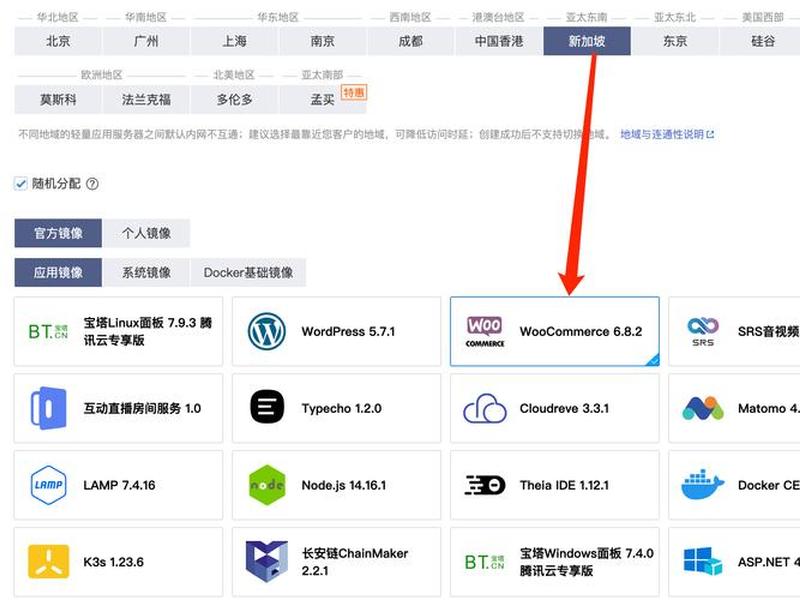Select the 硅谷 region
Viewport: 800px width, 600px height.
pos(760,41)
